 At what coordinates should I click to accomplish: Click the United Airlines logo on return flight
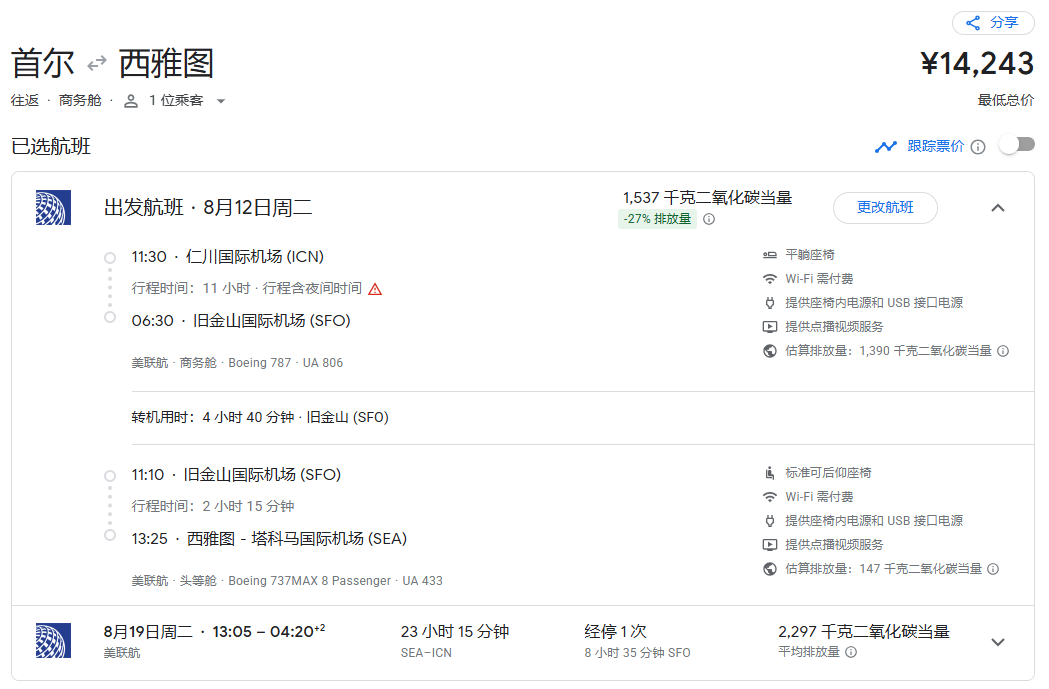[53, 641]
